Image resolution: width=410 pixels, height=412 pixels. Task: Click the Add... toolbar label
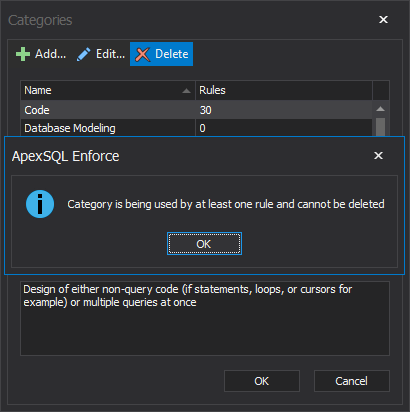click(51, 54)
